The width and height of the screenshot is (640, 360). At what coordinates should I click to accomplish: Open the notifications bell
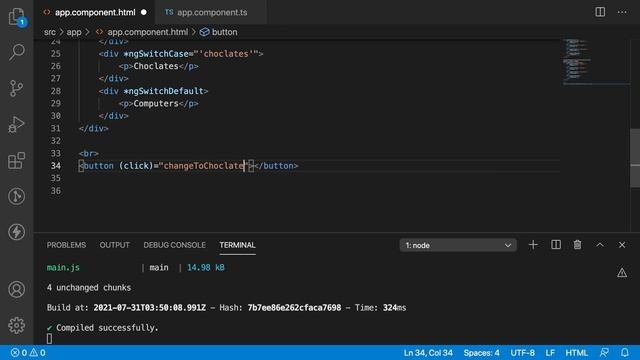coord(624,353)
